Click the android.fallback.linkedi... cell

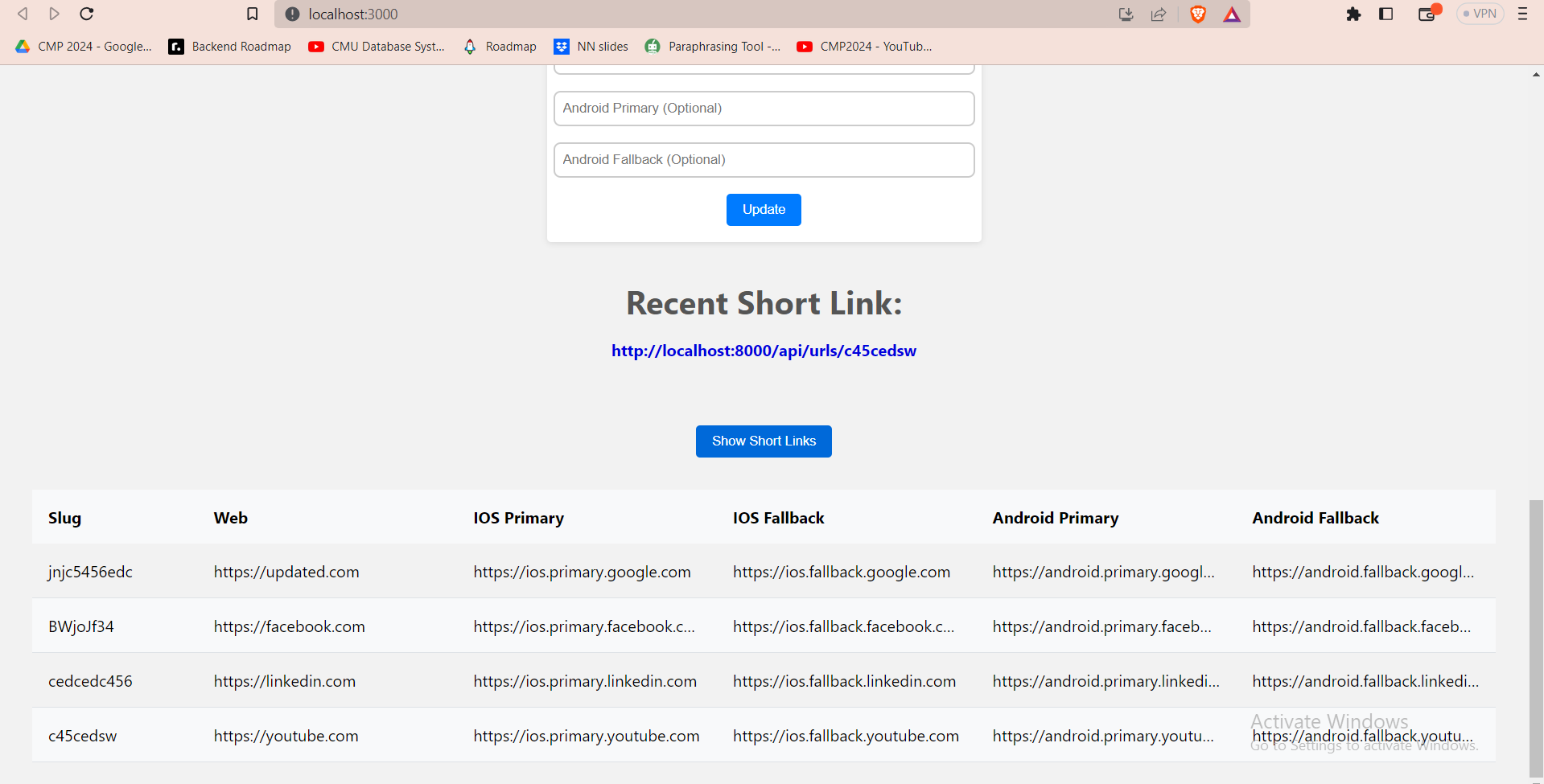pyautogui.click(x=1365, y=681)
